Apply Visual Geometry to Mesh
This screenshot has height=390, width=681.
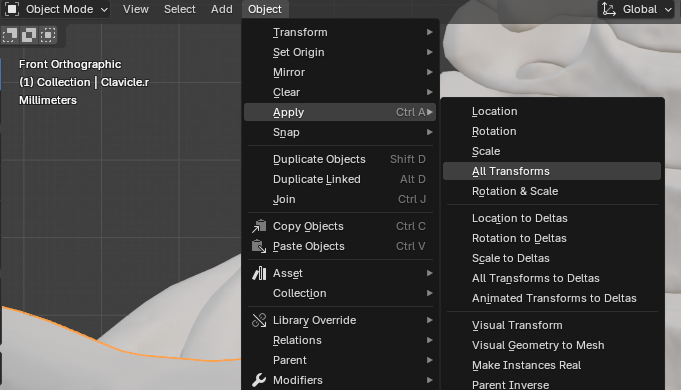tap(552, 345)
